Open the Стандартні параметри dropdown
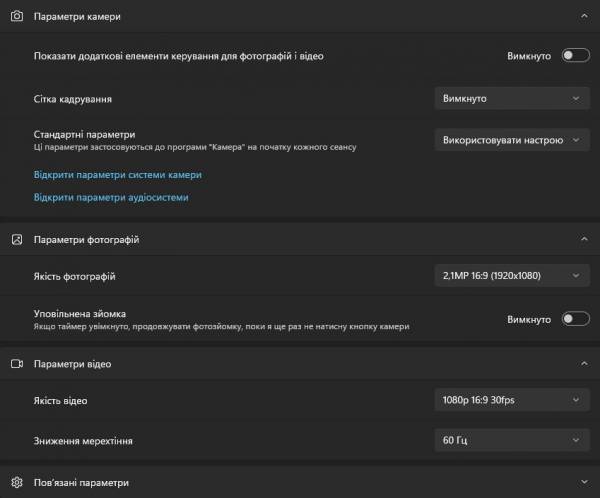 512,140
